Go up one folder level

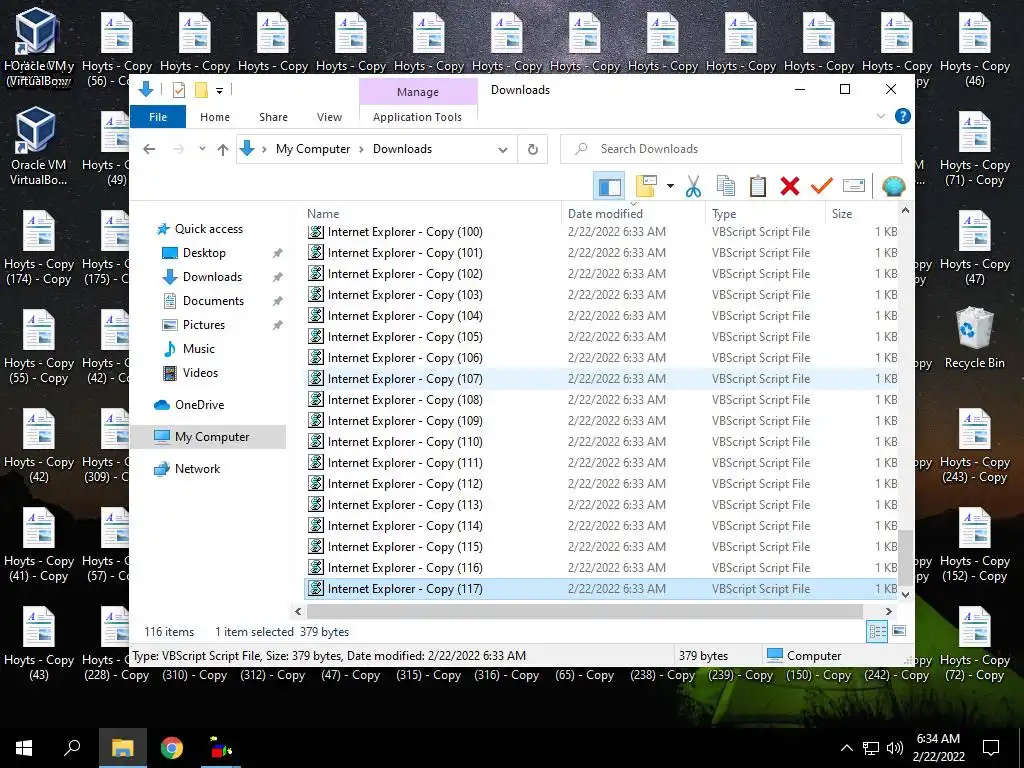[x=223, y=150]
